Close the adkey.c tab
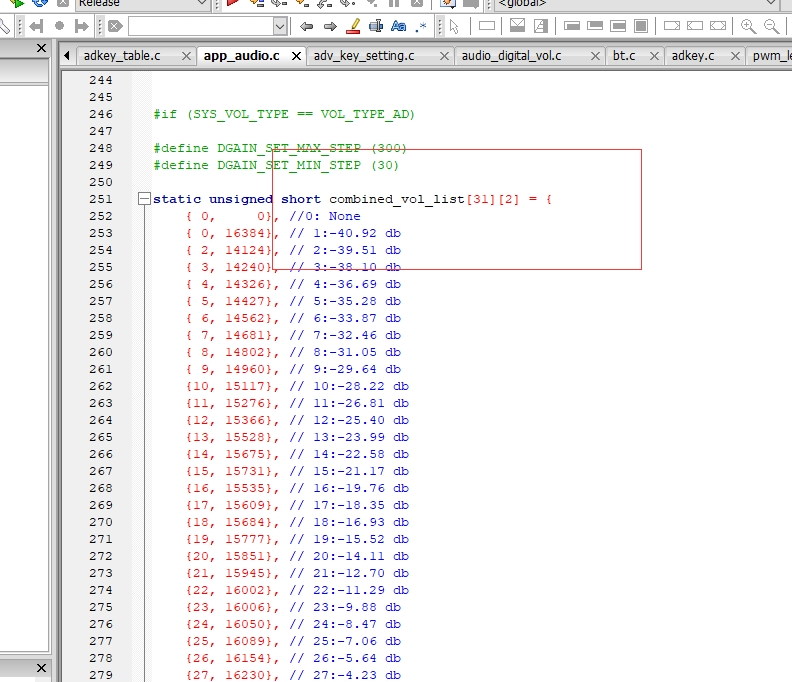This screenshot has width=792, height=682. pyautogui.click(x=735, y=56)
